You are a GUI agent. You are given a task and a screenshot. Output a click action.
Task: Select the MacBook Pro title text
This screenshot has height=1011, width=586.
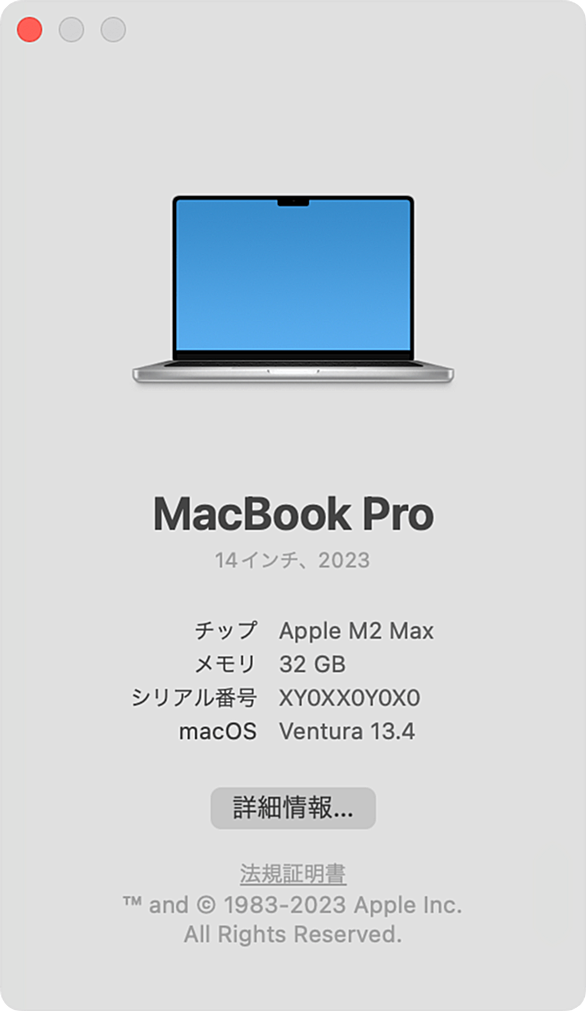pos(293,514)
